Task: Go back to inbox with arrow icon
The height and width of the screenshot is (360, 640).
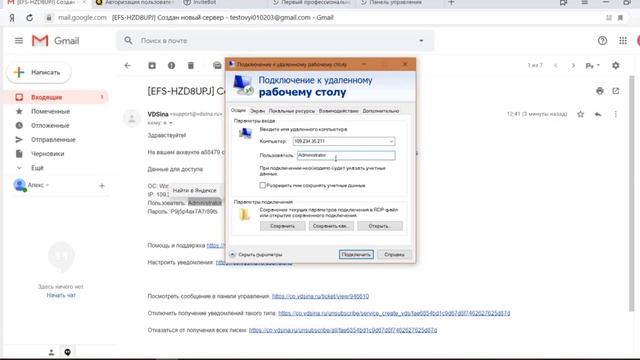Action: point(128,65)
